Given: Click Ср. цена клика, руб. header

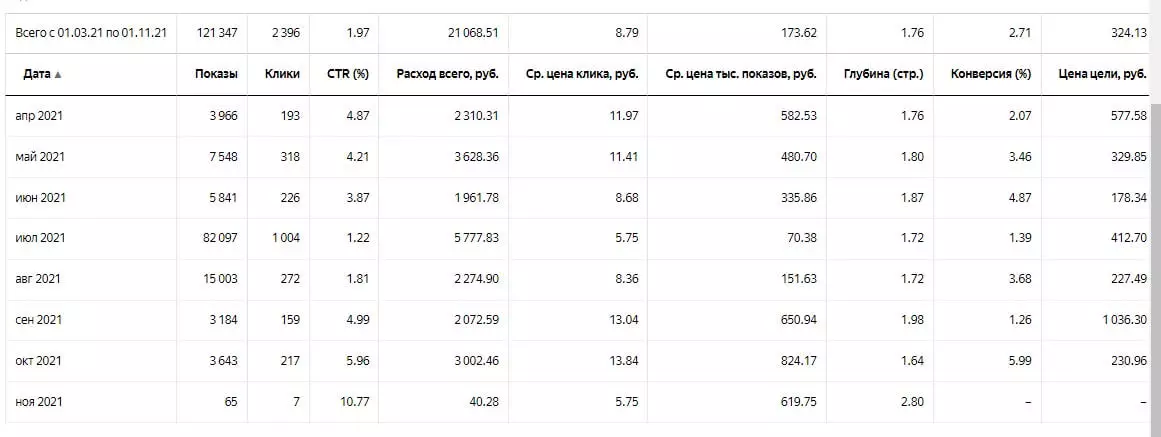Looking at the screenshot, I should click(582, 74).
